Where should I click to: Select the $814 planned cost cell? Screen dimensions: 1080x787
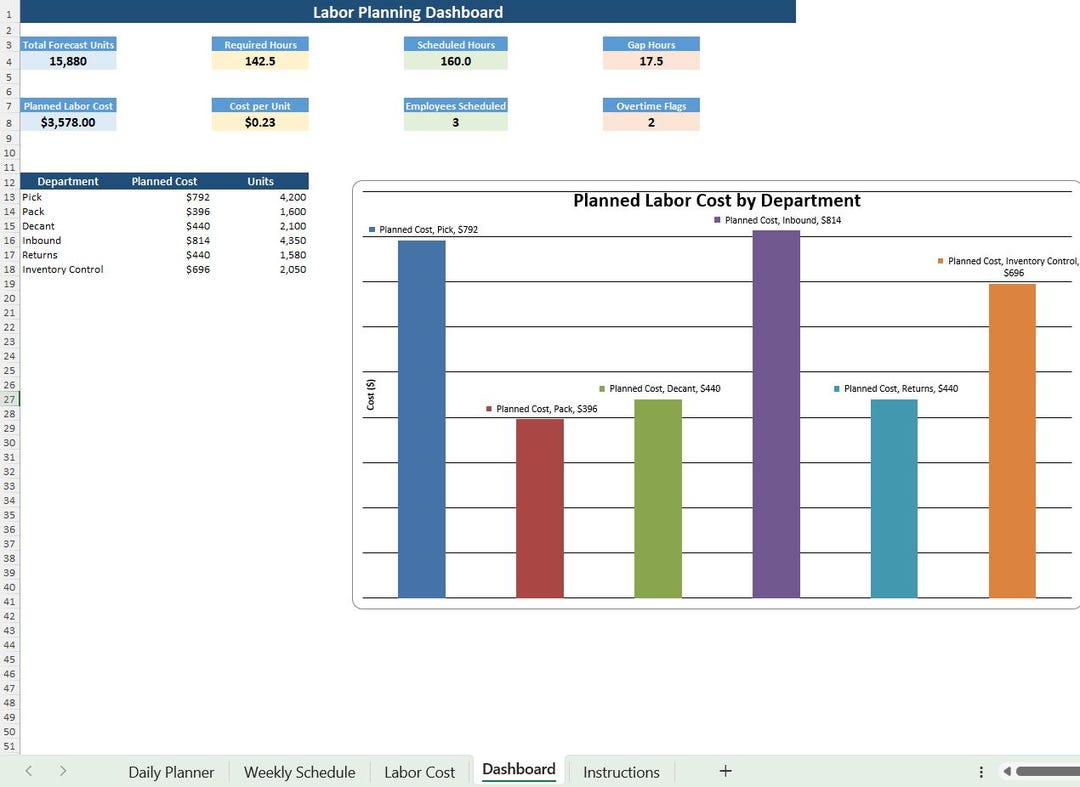tap(165, 240)
